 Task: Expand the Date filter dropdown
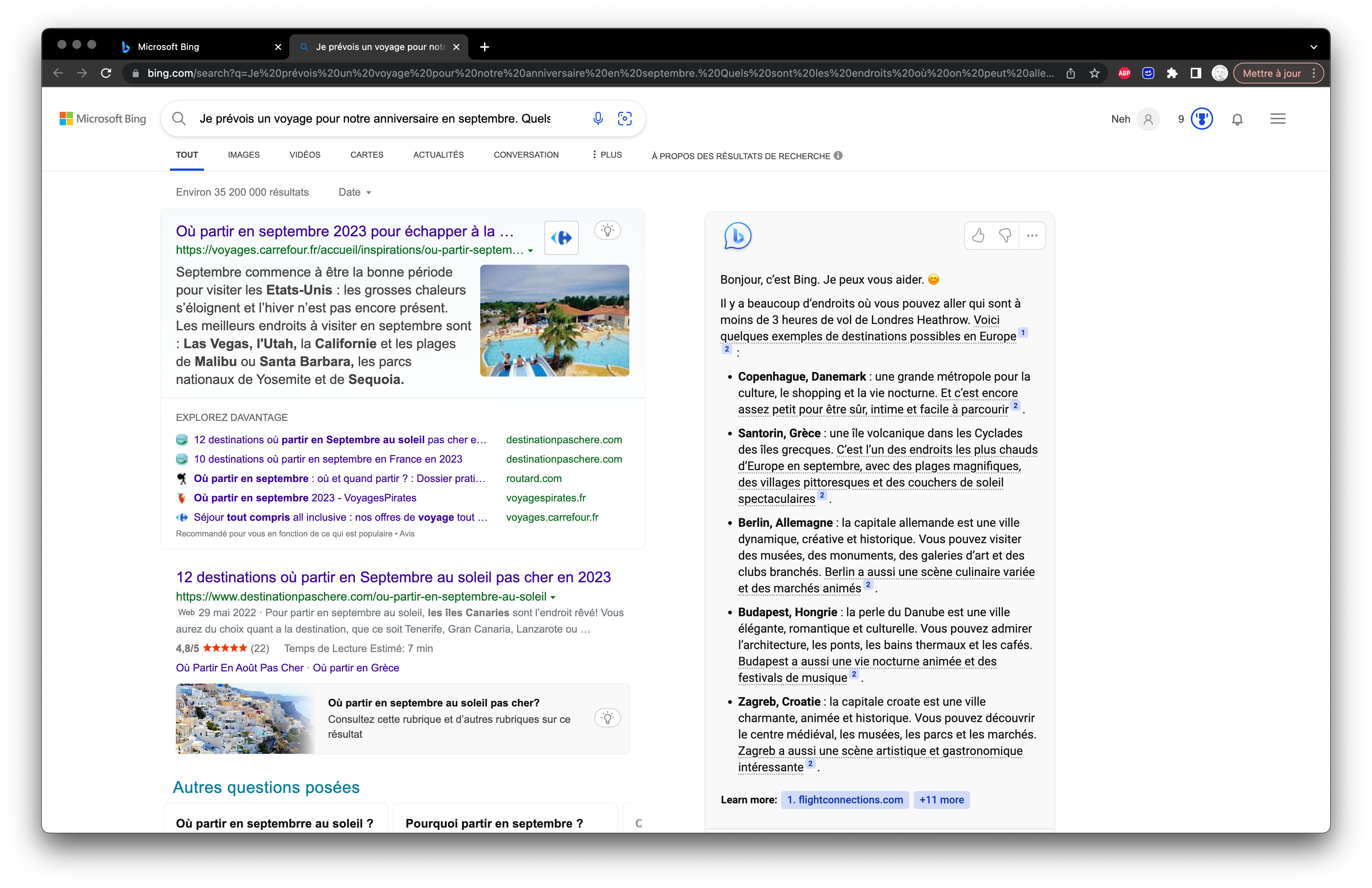point(355,192)
